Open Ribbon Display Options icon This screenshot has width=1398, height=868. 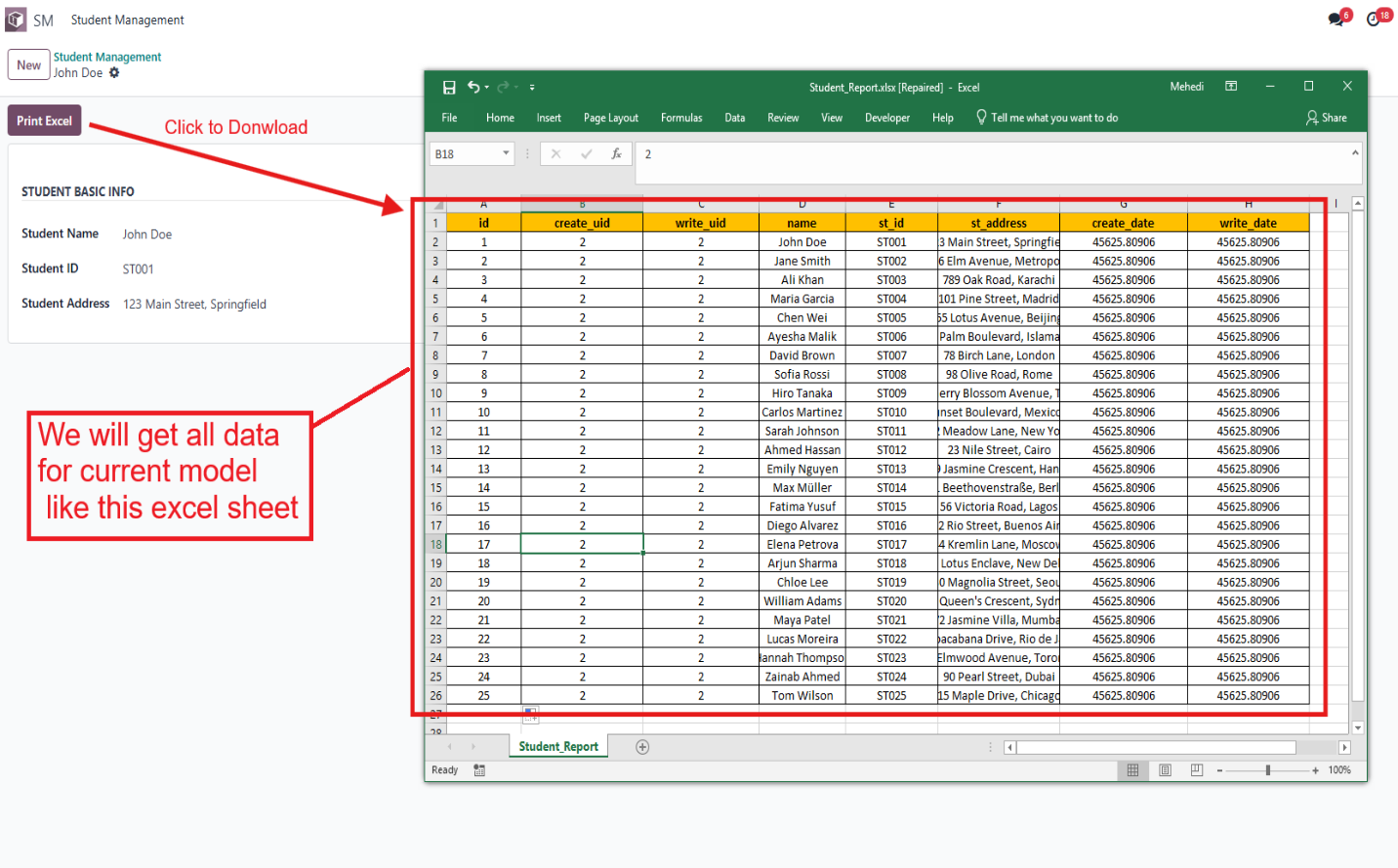point(1231,86)
